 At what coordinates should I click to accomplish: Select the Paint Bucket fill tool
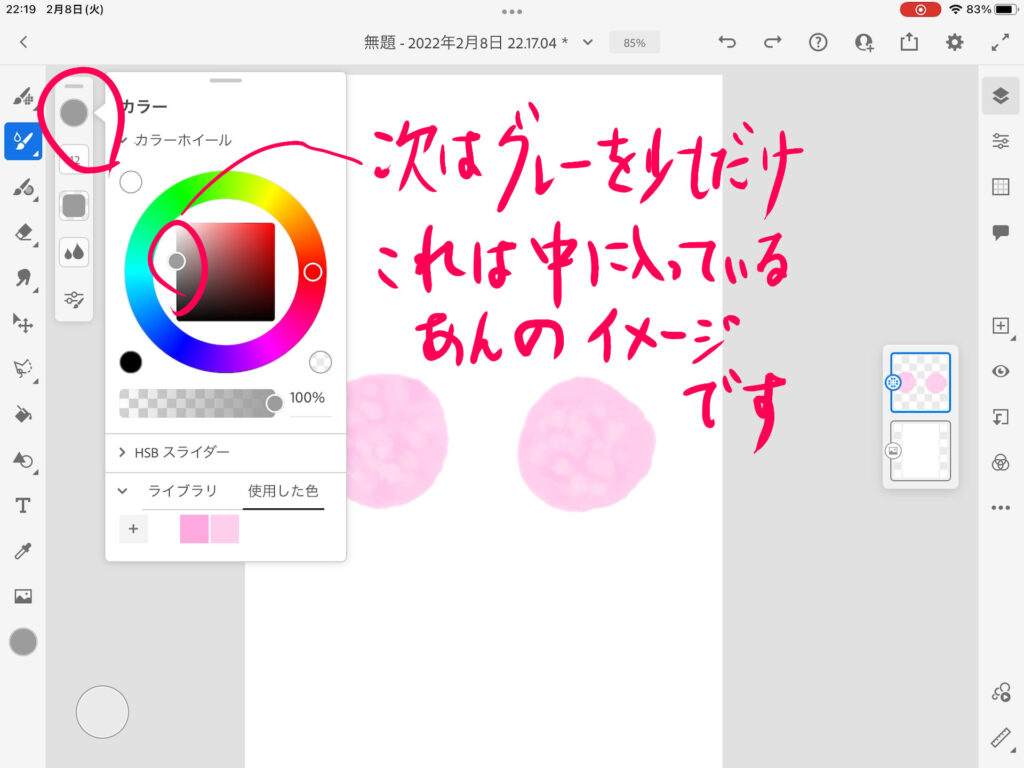22,414
